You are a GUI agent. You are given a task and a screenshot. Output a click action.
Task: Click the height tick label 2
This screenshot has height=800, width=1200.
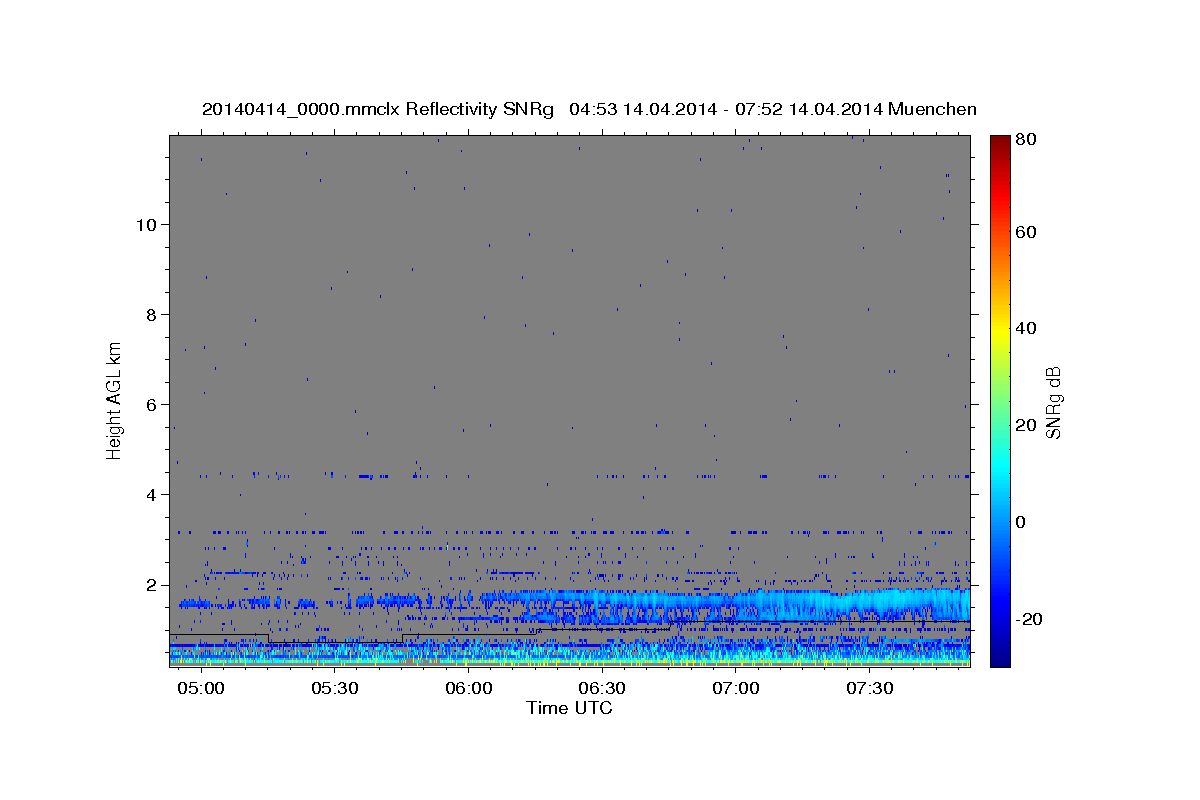[151, 584]
